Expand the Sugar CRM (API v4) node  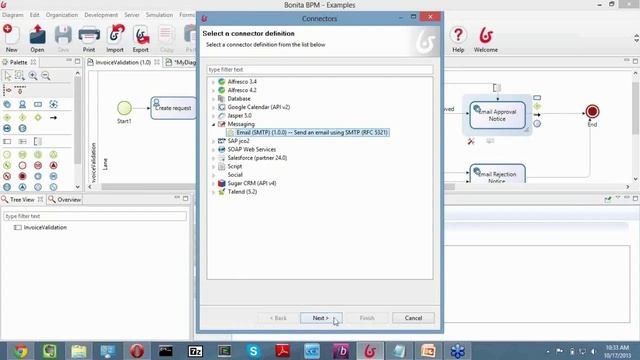point(213,184)
